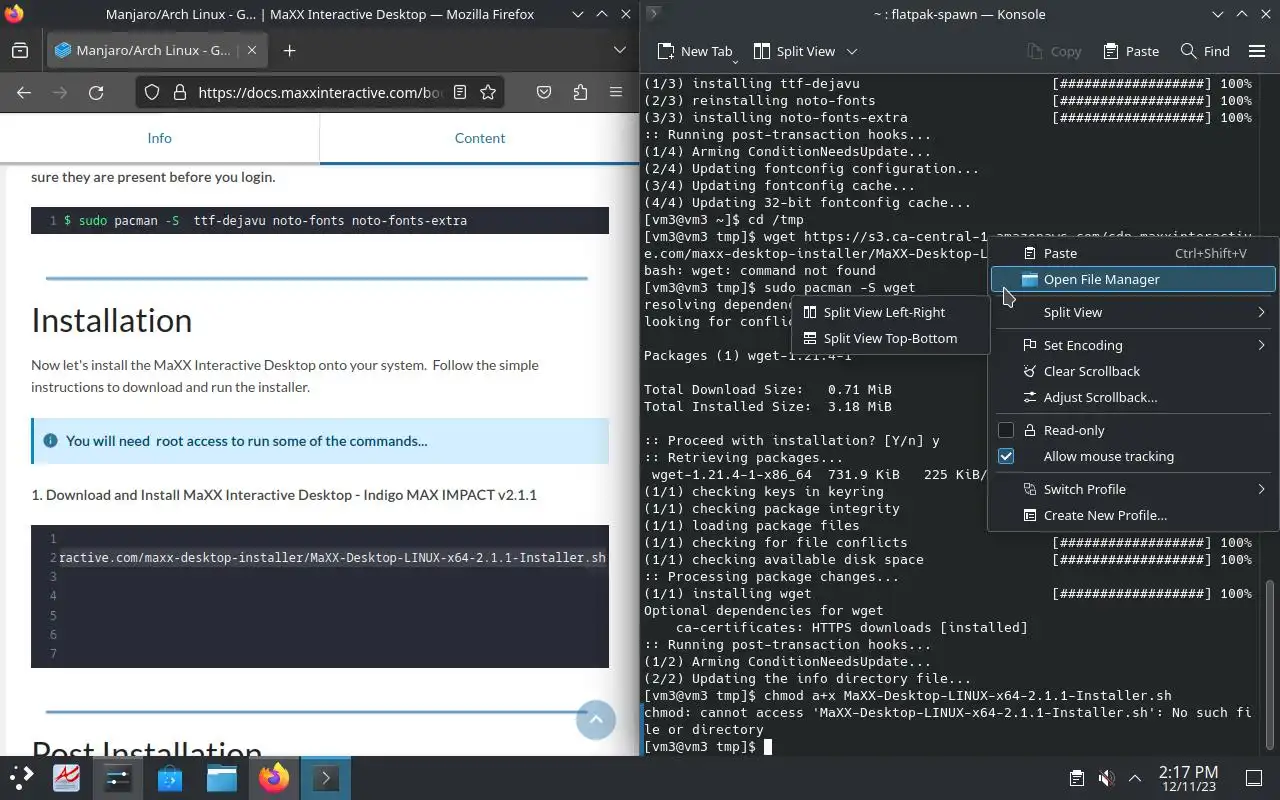Open Split View context submenu
Screen dimensions: 1280x800
tap(1133, 312)
